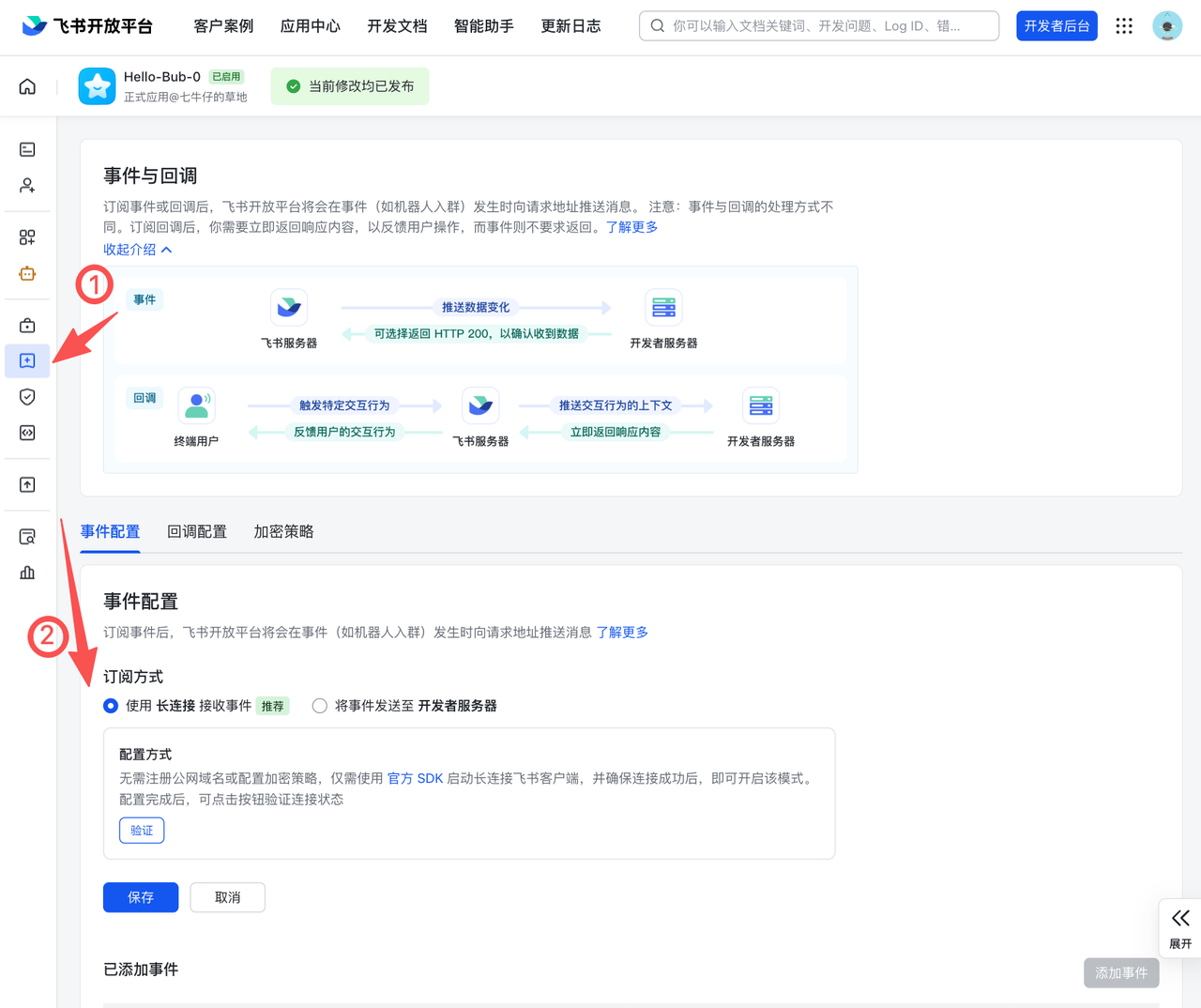Image resolution: width=1201 pixels, height=1008 pixels.
Task: Open the orange bot sidebar icon
Action: (27, 274)
